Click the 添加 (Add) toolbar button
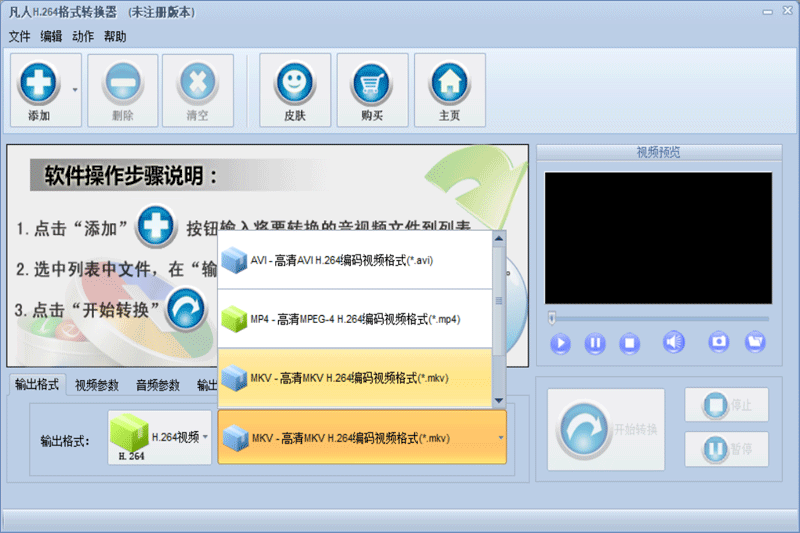Image resolution: width=800 pixels, height=533 pixels. [39, 90]
